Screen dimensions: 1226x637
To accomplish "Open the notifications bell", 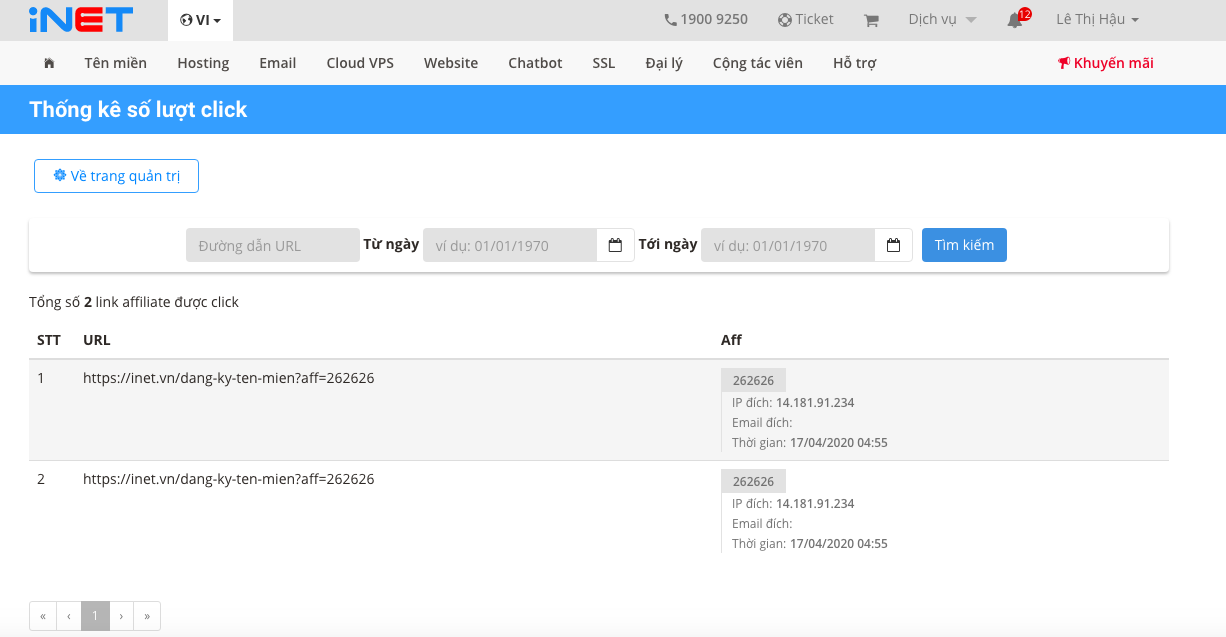I will [x=1017, y=19].
